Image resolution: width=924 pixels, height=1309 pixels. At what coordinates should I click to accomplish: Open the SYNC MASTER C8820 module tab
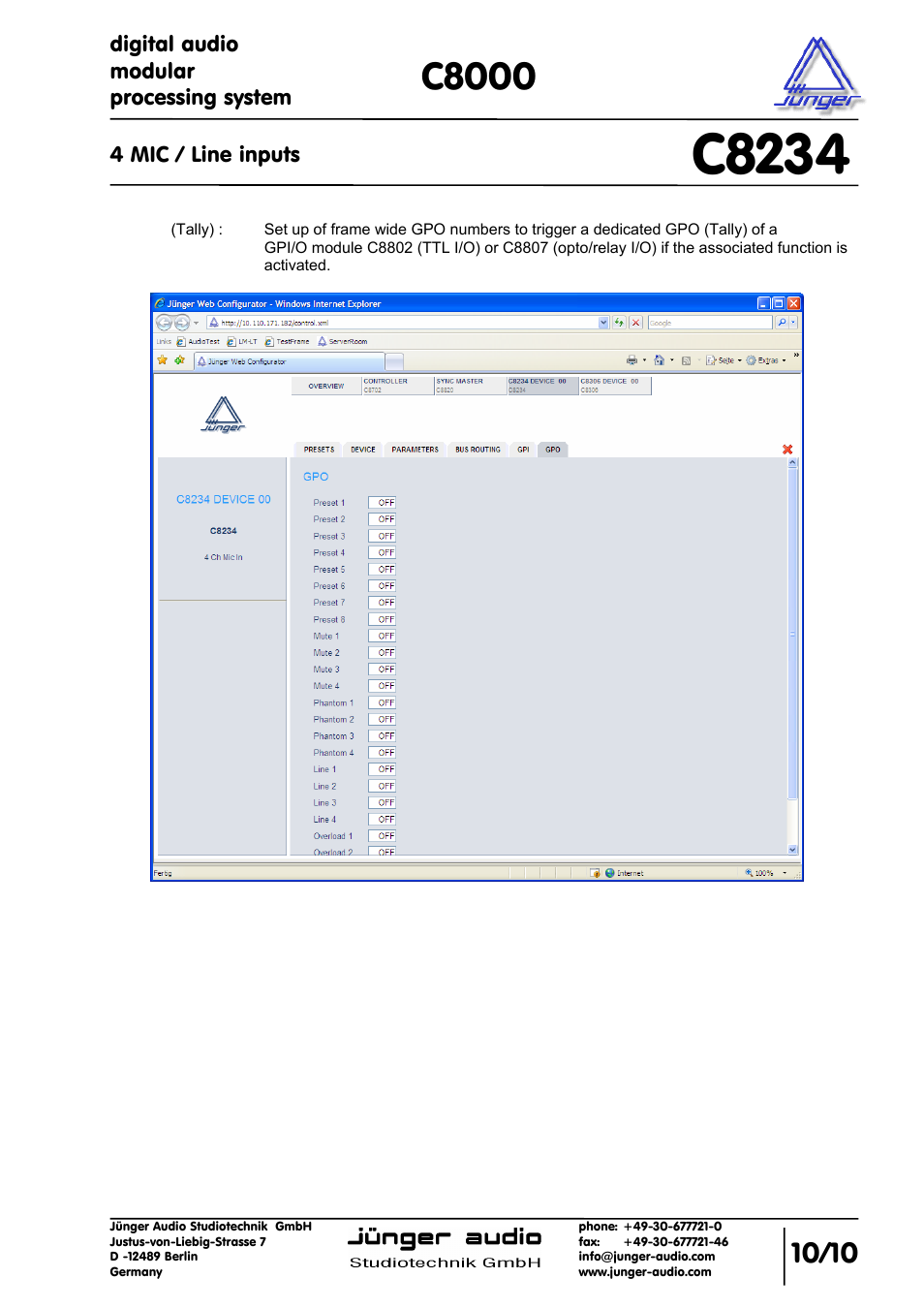tap(471, 386)
